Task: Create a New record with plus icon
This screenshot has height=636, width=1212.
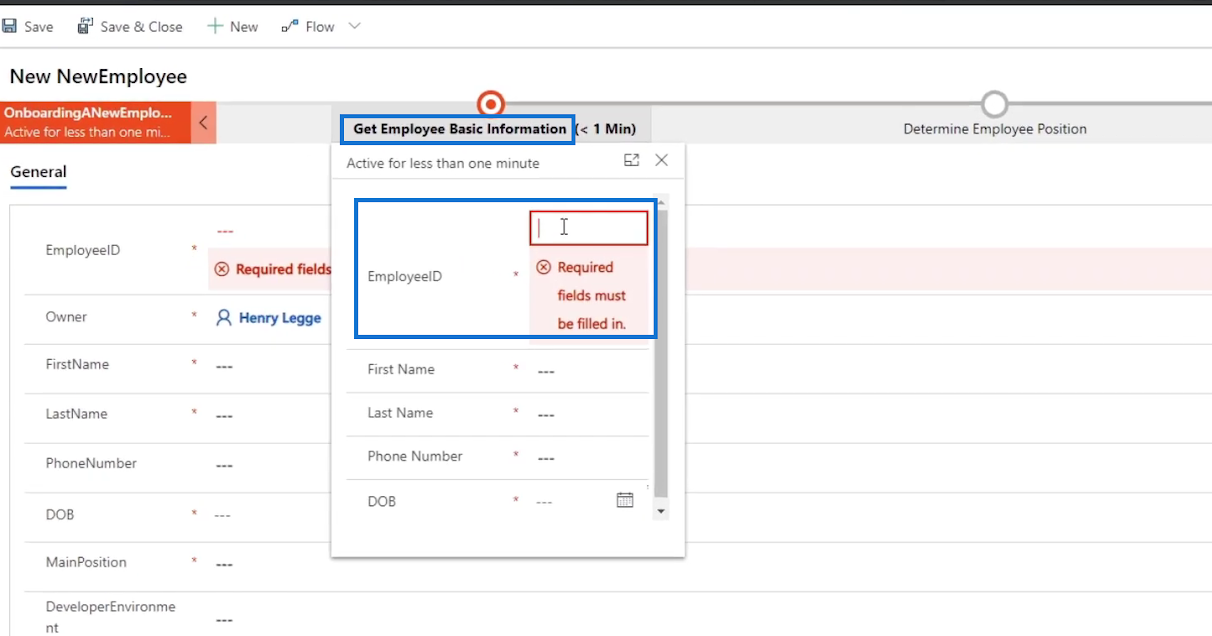Action: click(233, 27)
